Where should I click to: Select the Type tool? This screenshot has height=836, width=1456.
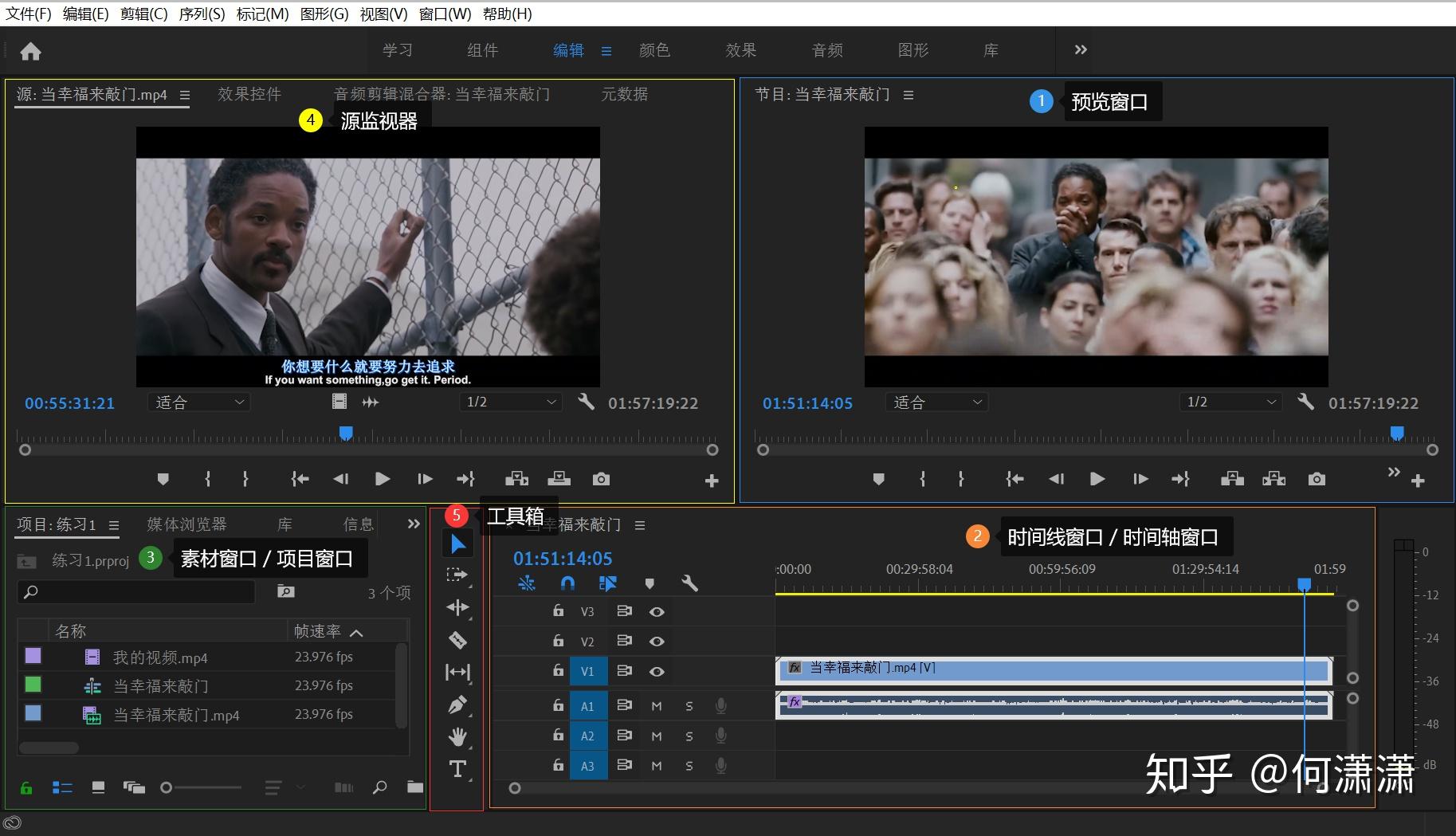[457, 769]
